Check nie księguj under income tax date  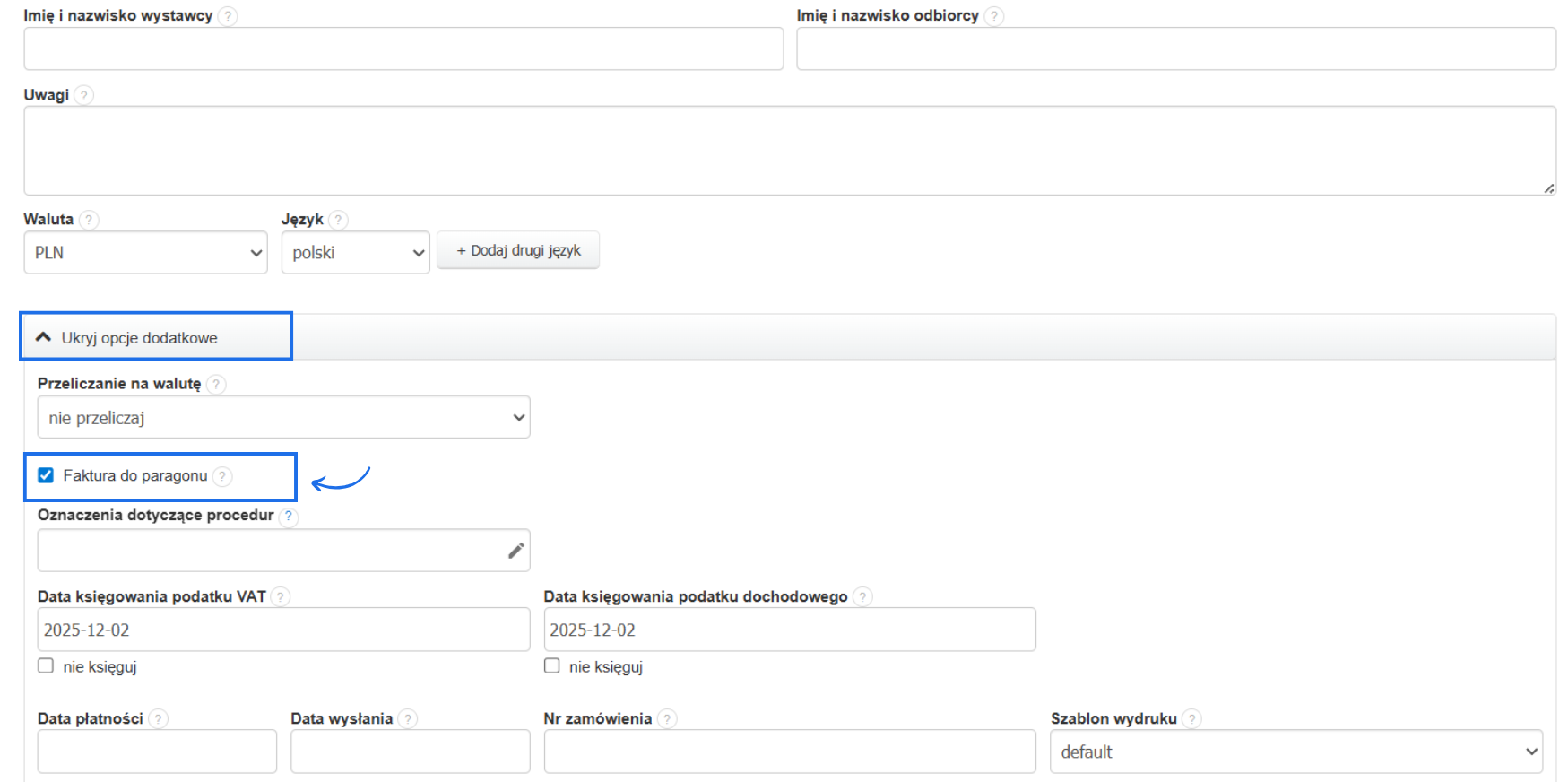pos(552,666)
